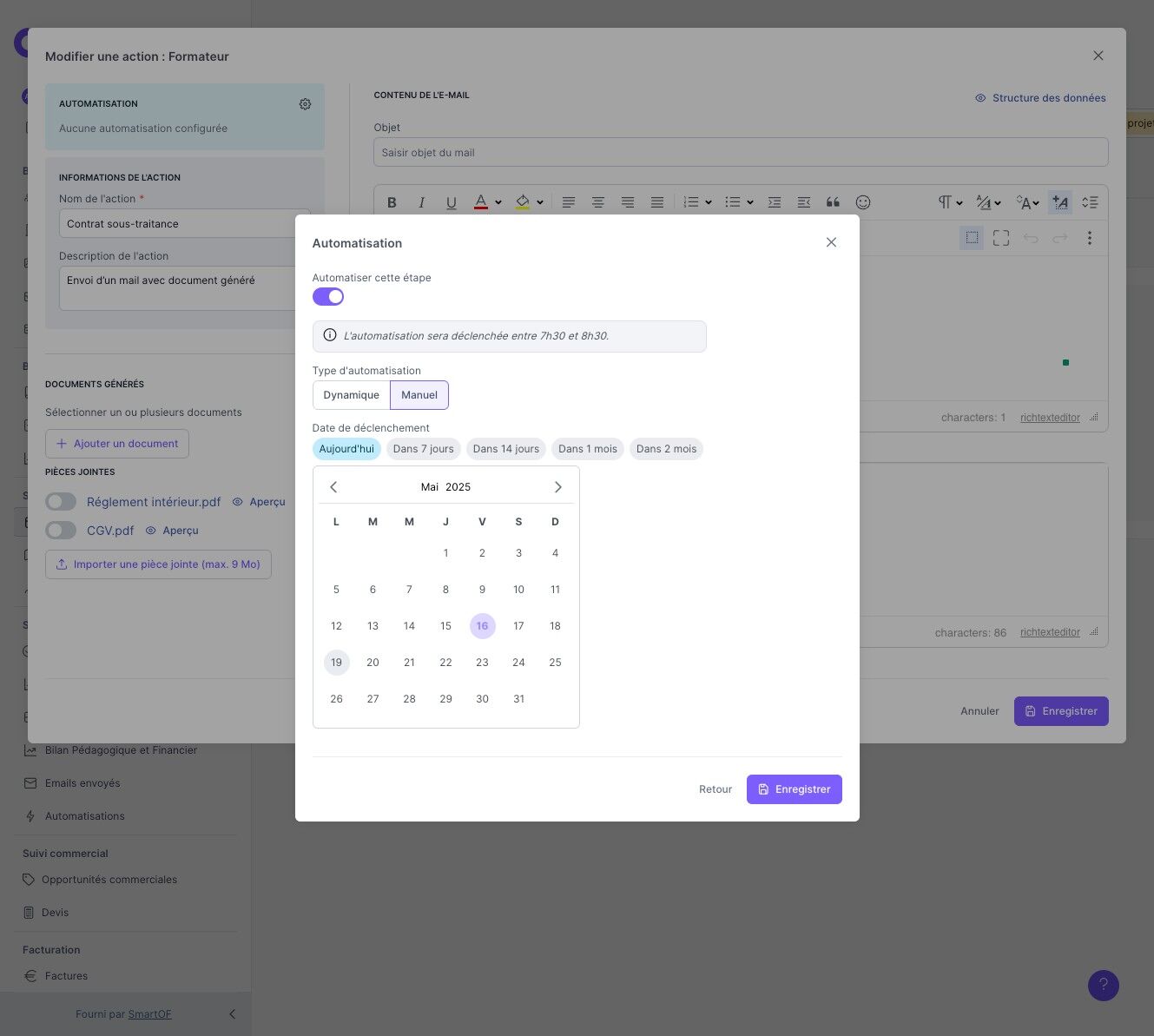The height and width of the screenshot is (1036, 1154).
Task: Open text color dropdown arrow
Action: click(498, 202)
